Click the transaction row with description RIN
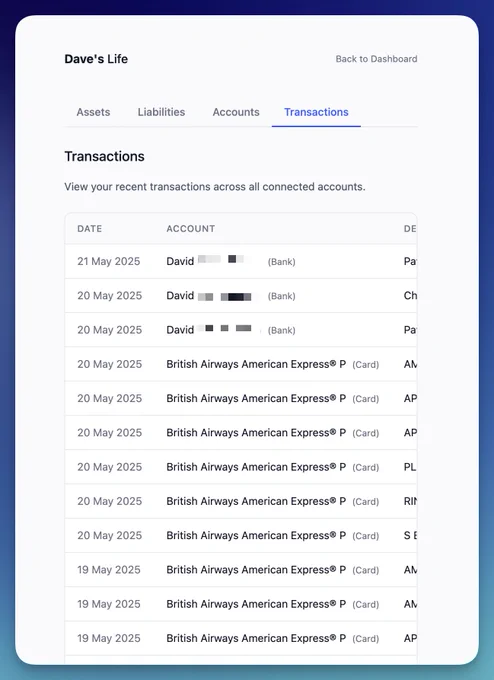 pos(241,501)
